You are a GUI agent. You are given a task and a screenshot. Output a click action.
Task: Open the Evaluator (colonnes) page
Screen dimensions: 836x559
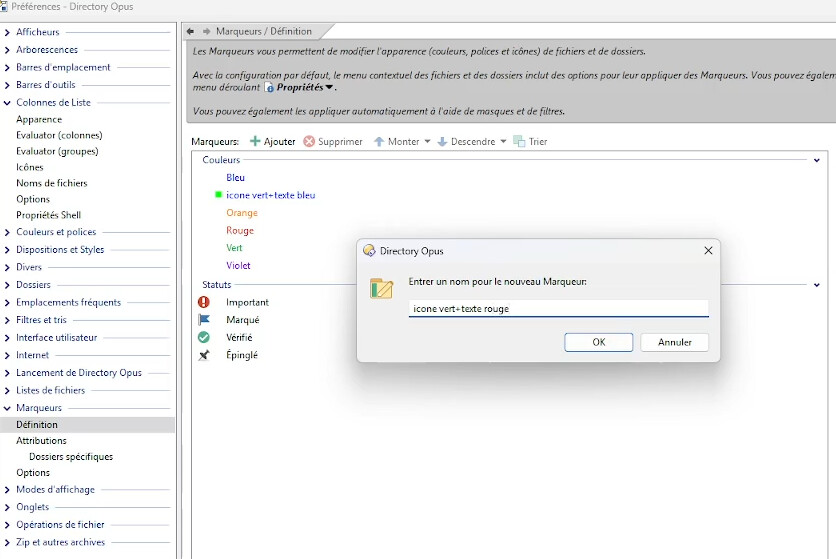(x=59, y=135)
